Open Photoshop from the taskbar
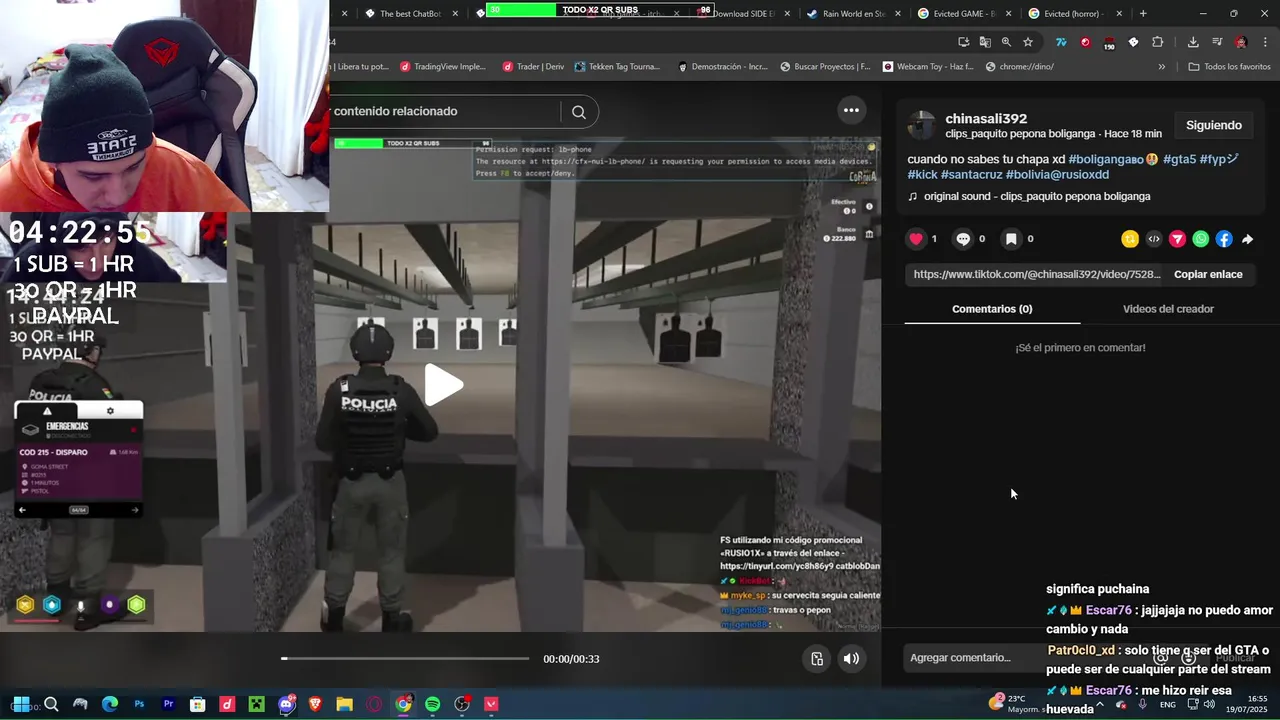This screenshot has height=720, width=1280. 139,704
